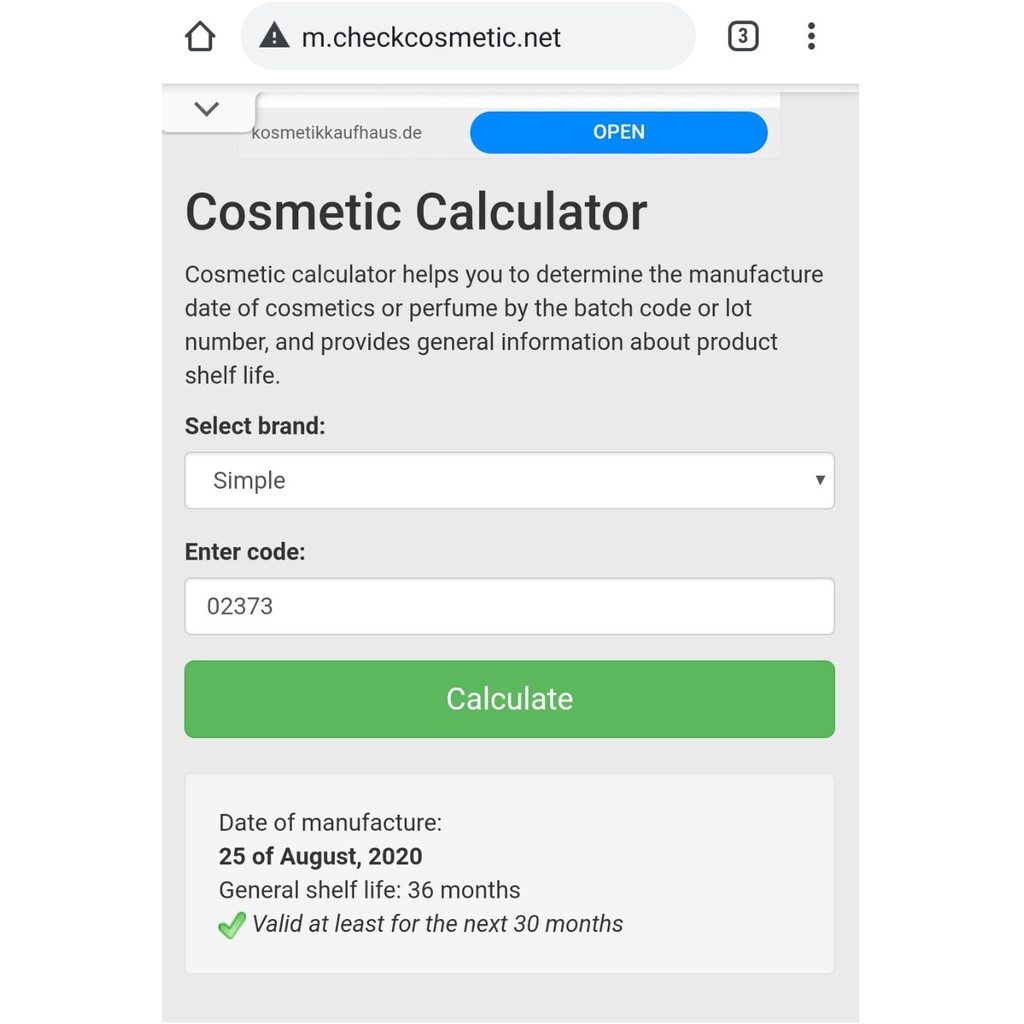Click the small arrow on the brand selector

(820, 480)
